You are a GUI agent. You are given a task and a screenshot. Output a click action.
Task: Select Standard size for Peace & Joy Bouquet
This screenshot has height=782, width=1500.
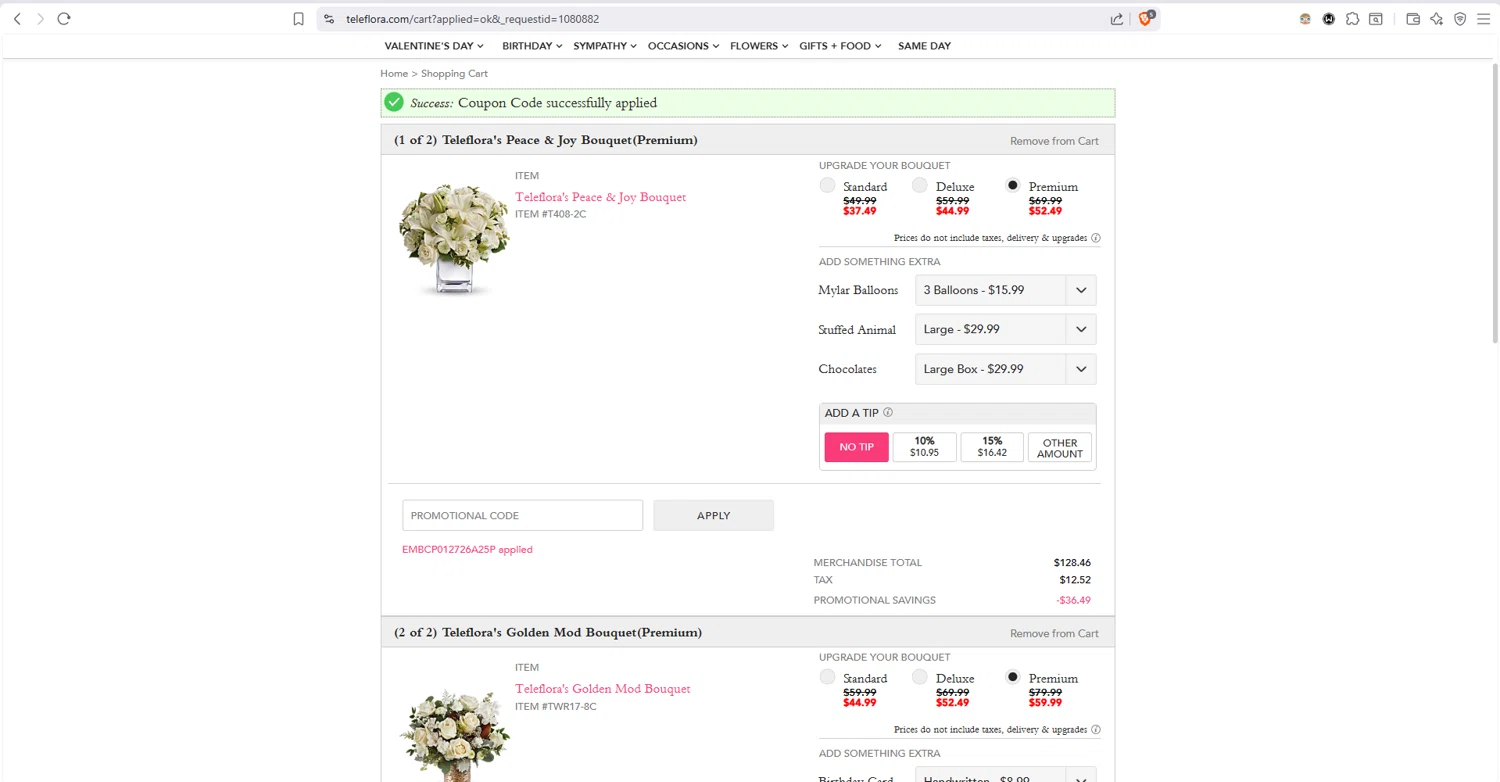pos(827,186)
